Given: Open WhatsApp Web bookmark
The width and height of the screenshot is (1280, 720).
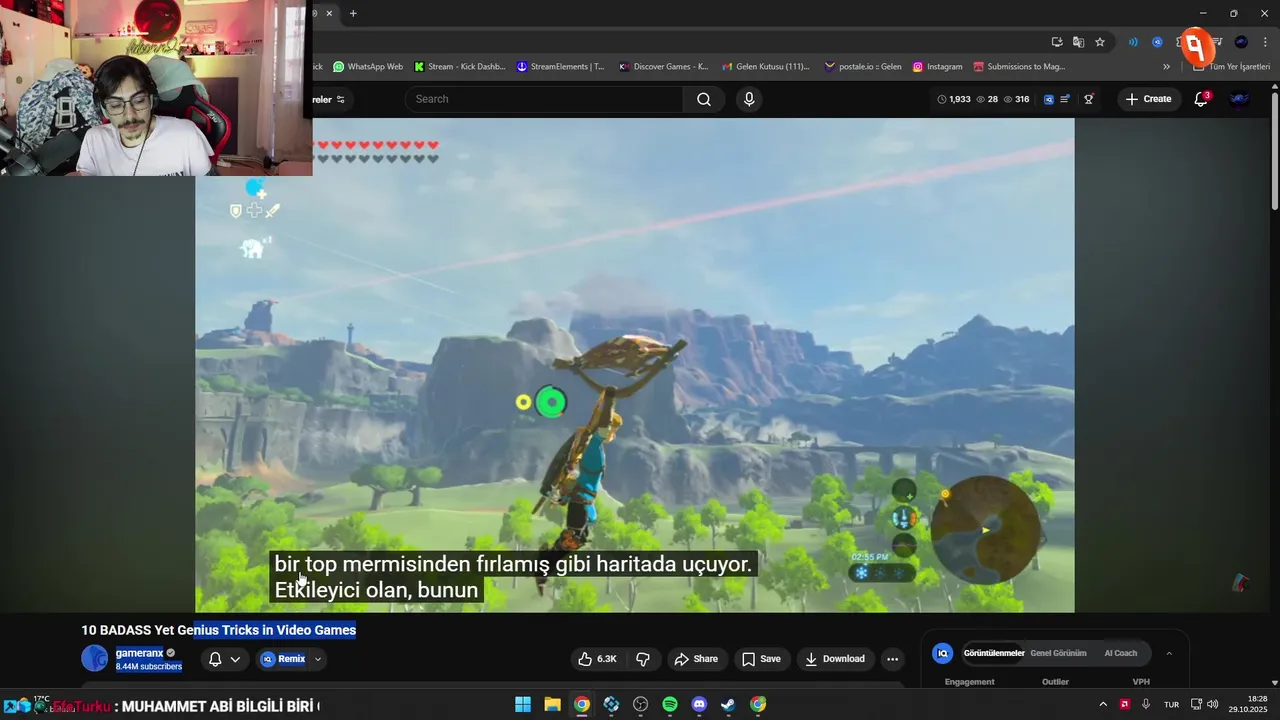Looking at the screenshot, I should (x=368, y=67).
